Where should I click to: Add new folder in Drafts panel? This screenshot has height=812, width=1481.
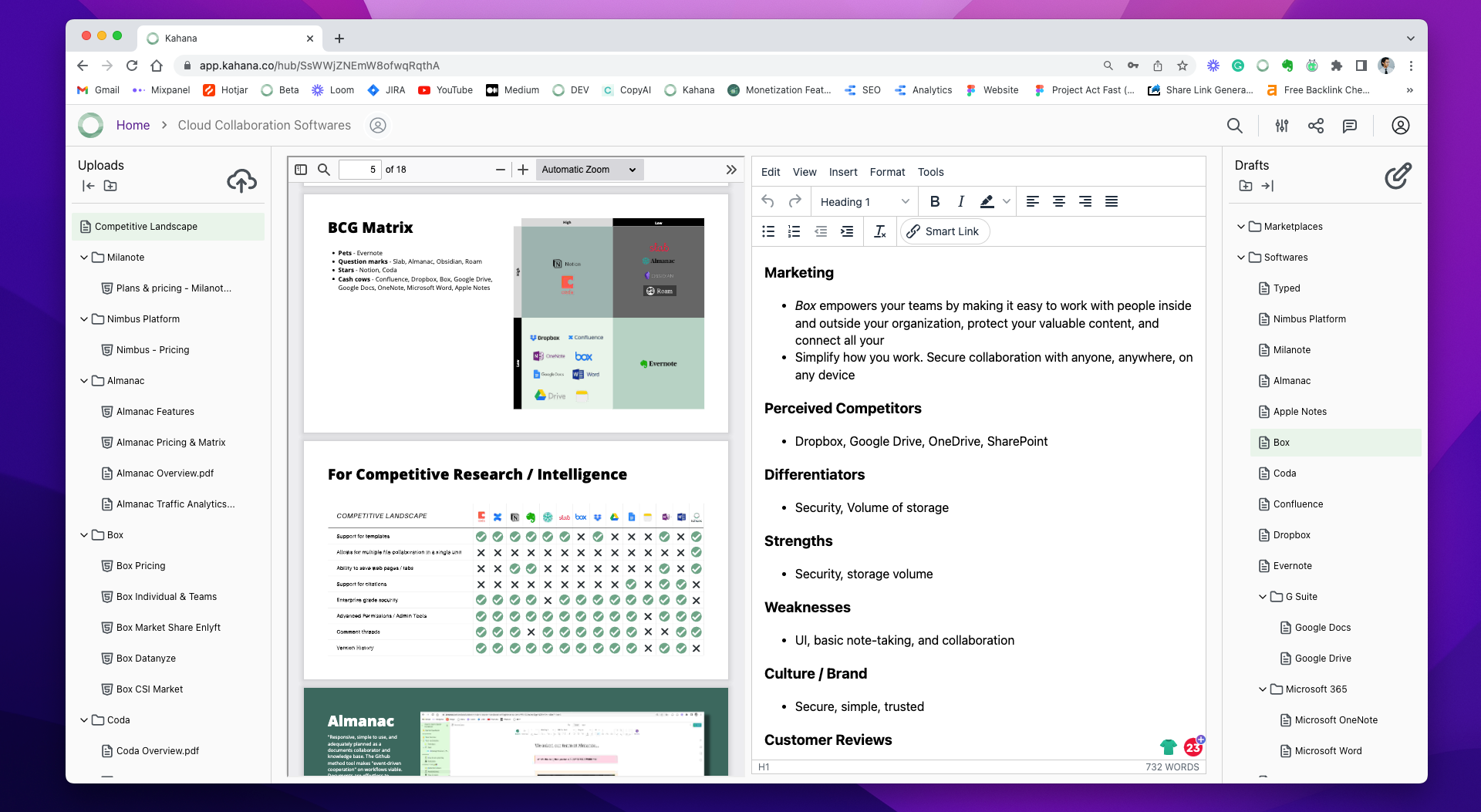1245,186
